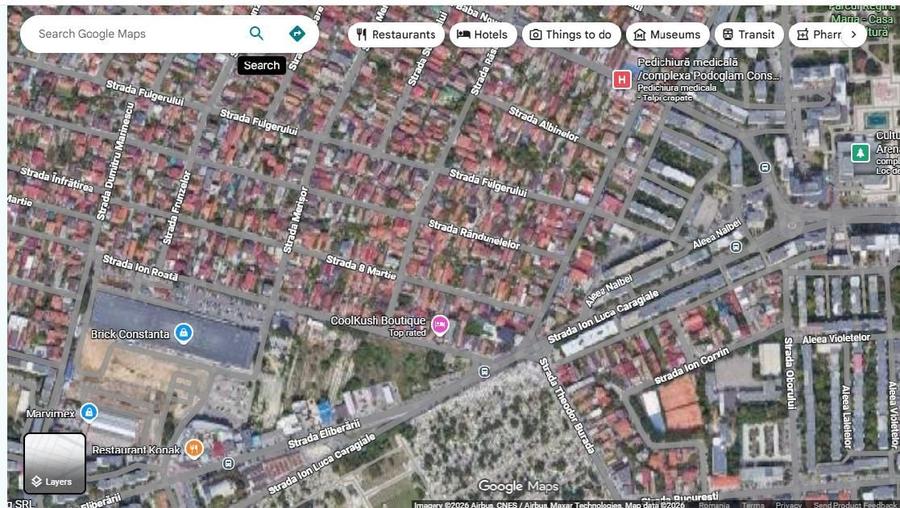The height and width of the screenshot is (508, 900).
Task: Filter by Hotels chip
Action: (x=483, y=34)
